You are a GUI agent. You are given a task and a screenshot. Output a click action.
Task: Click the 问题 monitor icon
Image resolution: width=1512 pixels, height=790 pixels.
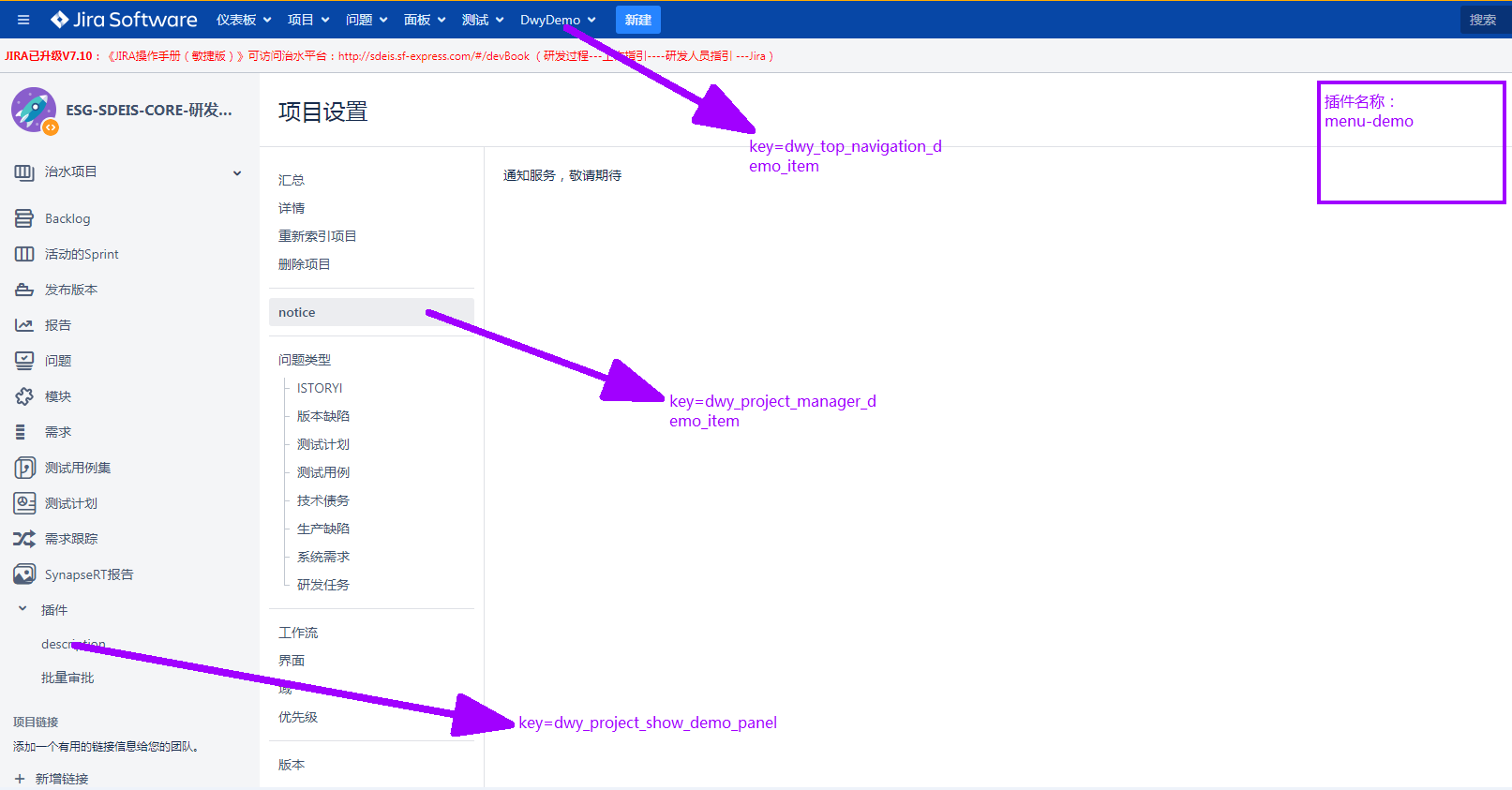[x=24, y=361]
